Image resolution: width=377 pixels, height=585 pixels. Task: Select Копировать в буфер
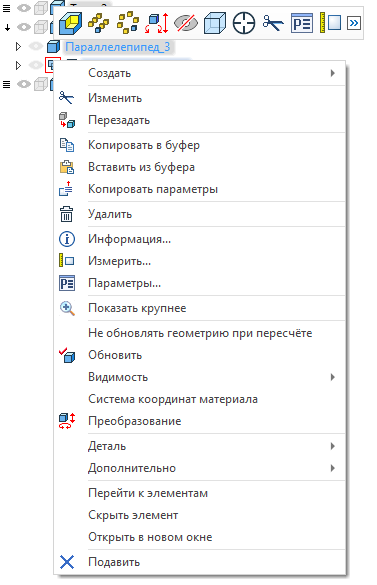pyautogui.click(x=200, y=145)
